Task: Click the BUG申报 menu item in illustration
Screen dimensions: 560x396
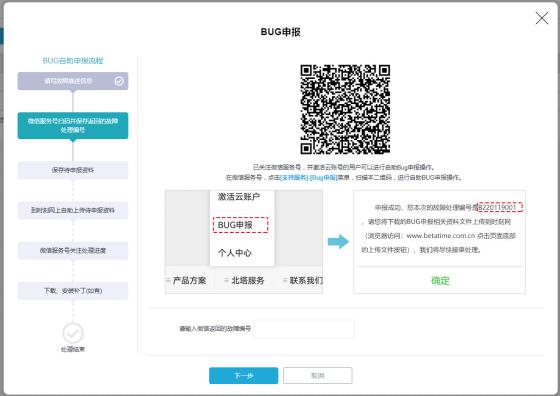Action: (x=240, y=225)
